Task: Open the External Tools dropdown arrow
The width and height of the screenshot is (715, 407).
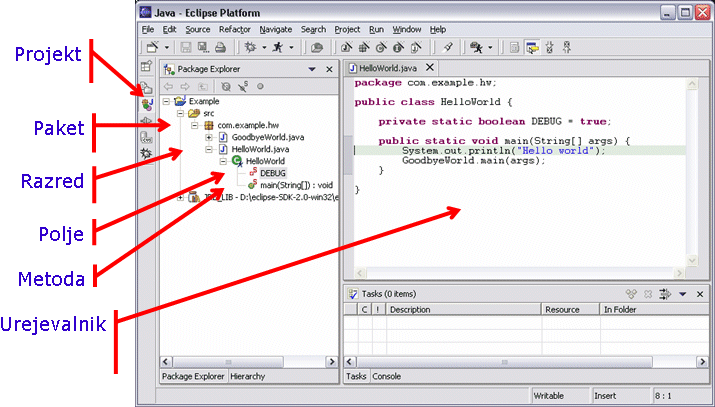Action: click(490, 47)
